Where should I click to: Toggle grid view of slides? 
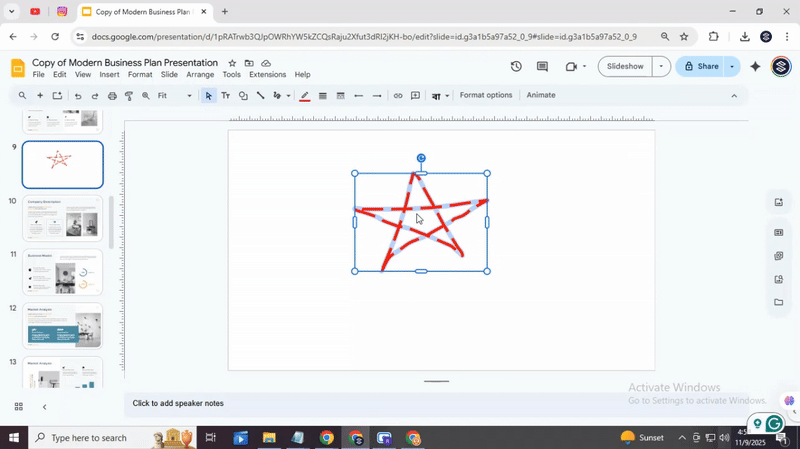click(18, 406)
